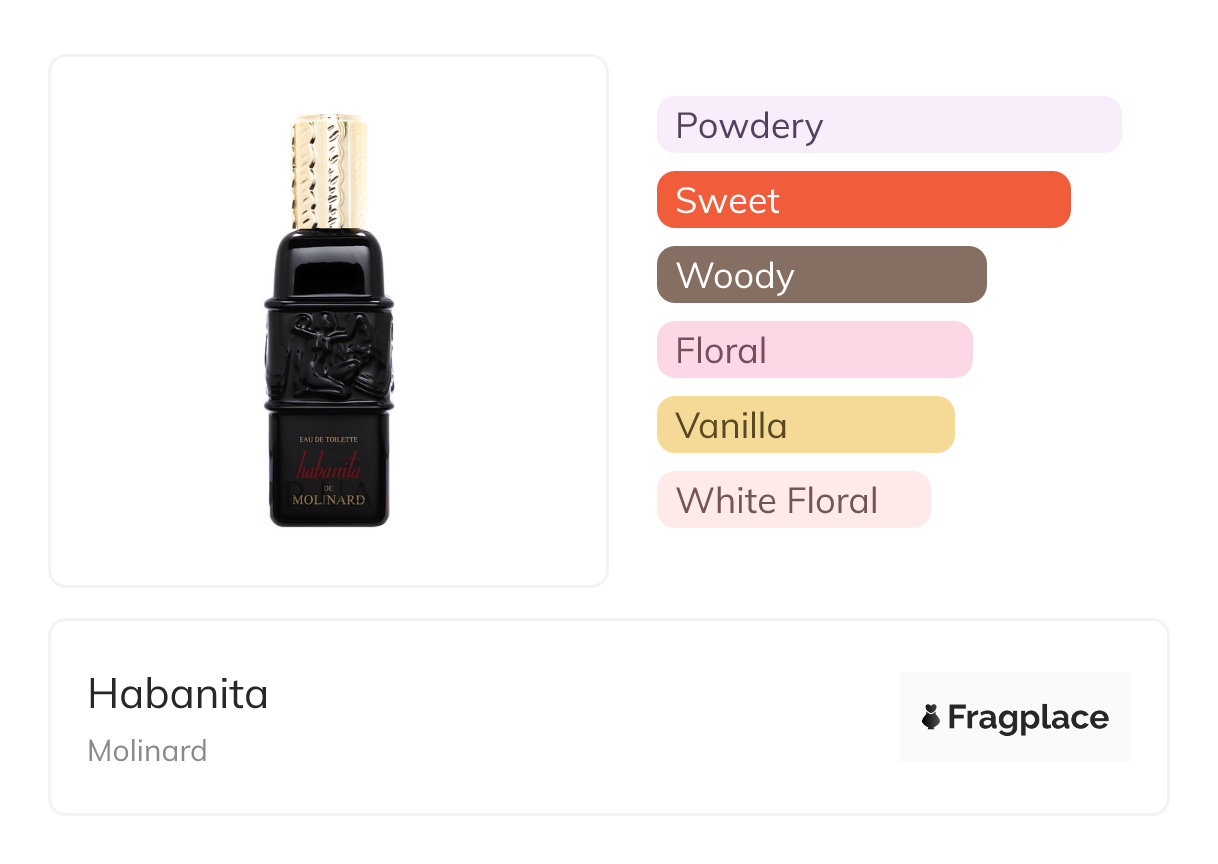Viewport: 1218px width, 864px height.
Task: Click the gold textured bottle cap
Action: pyautogui.click(x=329, y=172)
